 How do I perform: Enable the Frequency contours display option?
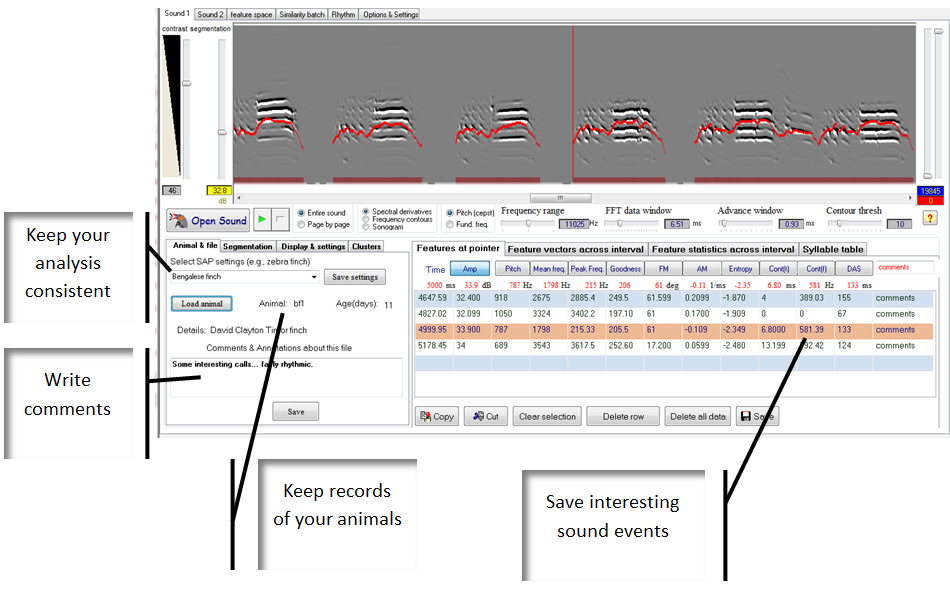366,219
